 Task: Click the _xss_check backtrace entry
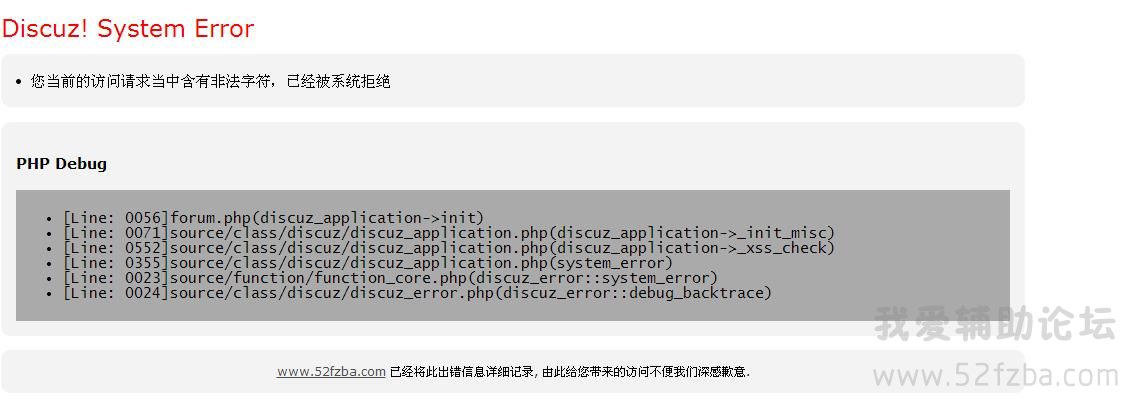coord(449,248)
